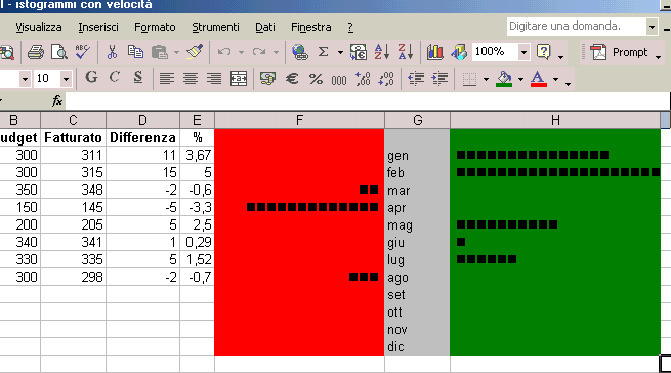
Task: Align text to the left
Action: click(166, 79)
